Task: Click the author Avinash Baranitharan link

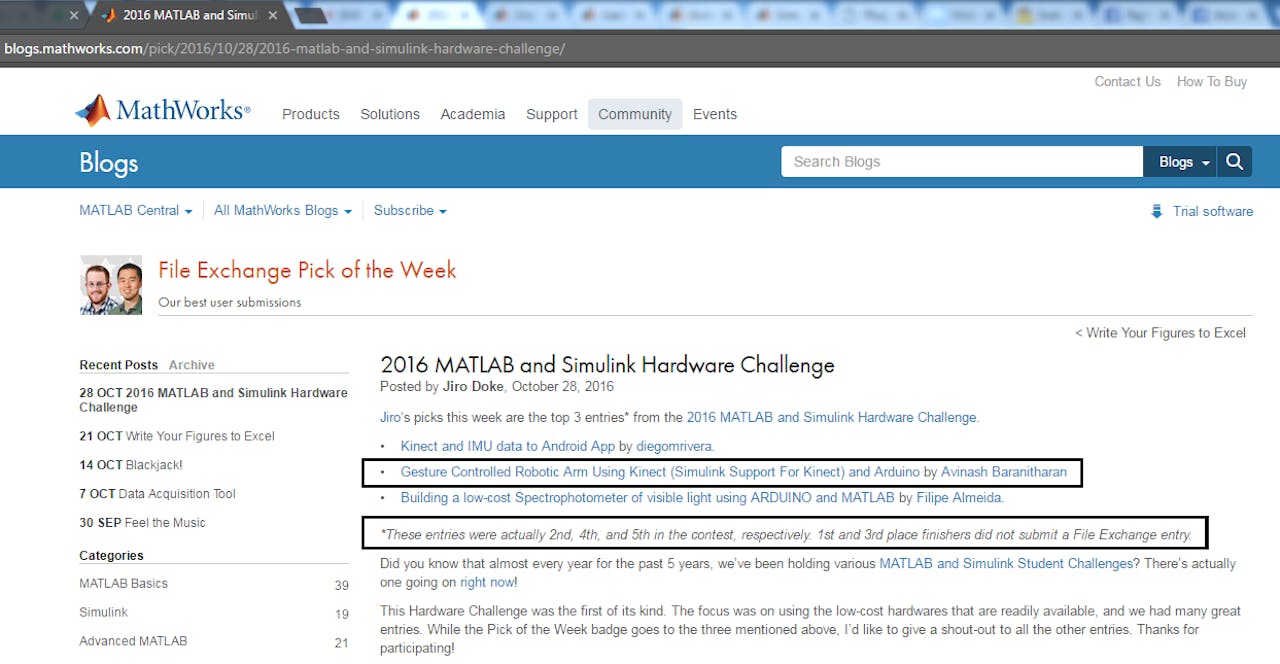Action: (x=1004, y=472)
